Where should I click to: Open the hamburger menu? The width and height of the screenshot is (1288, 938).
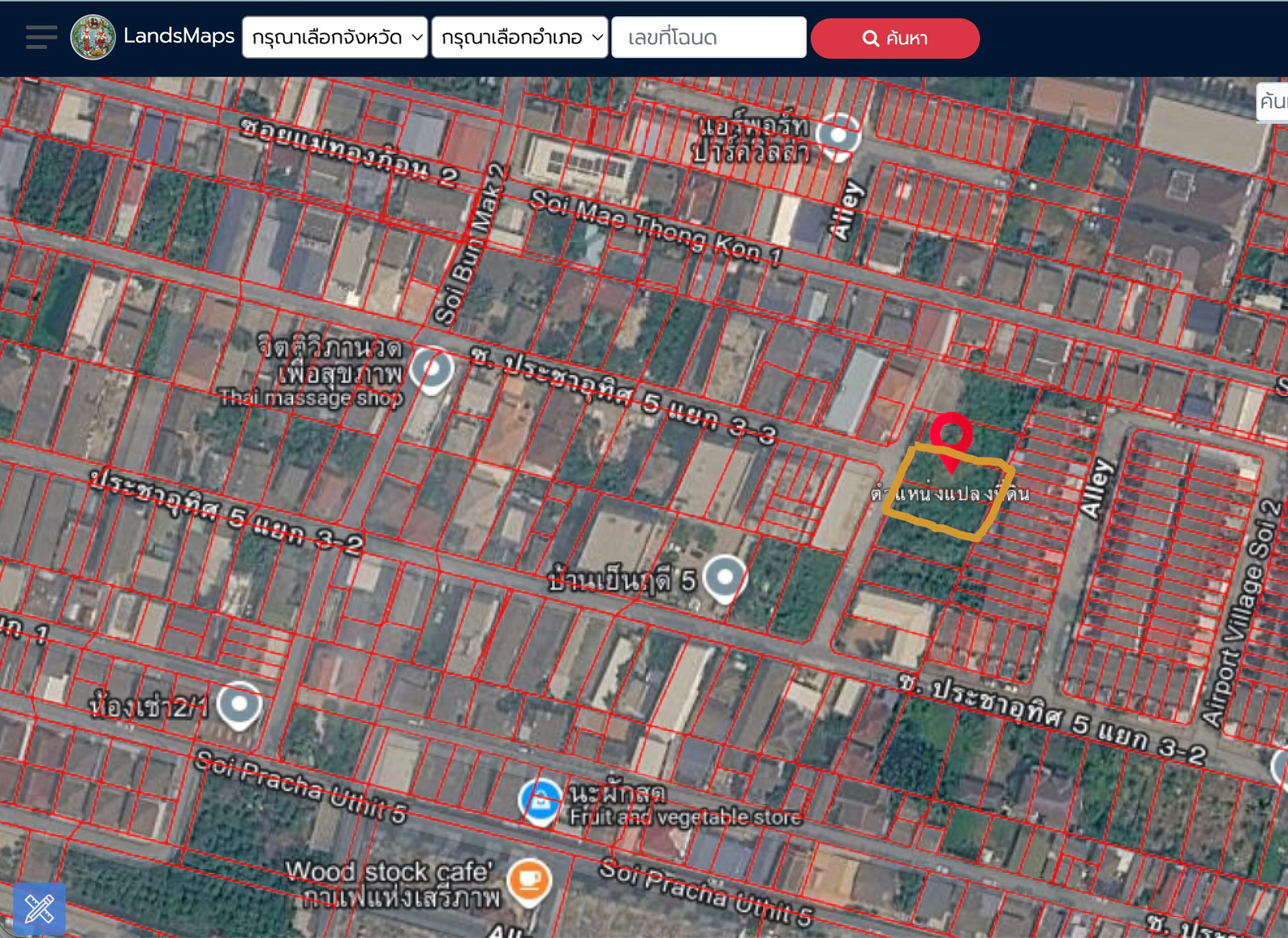point(41,37)
